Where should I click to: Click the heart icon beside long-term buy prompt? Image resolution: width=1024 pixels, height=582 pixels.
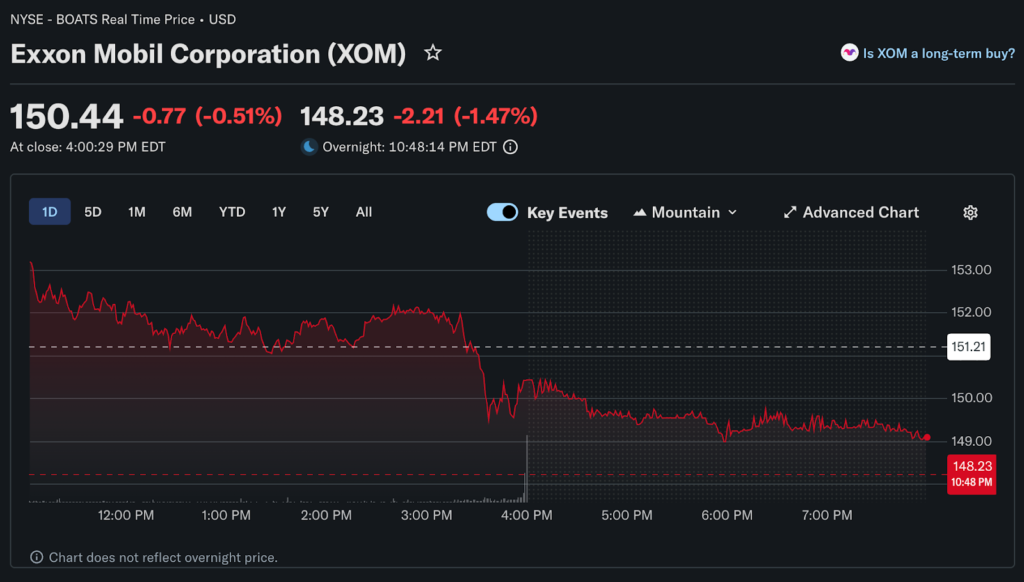click(849, 53)
